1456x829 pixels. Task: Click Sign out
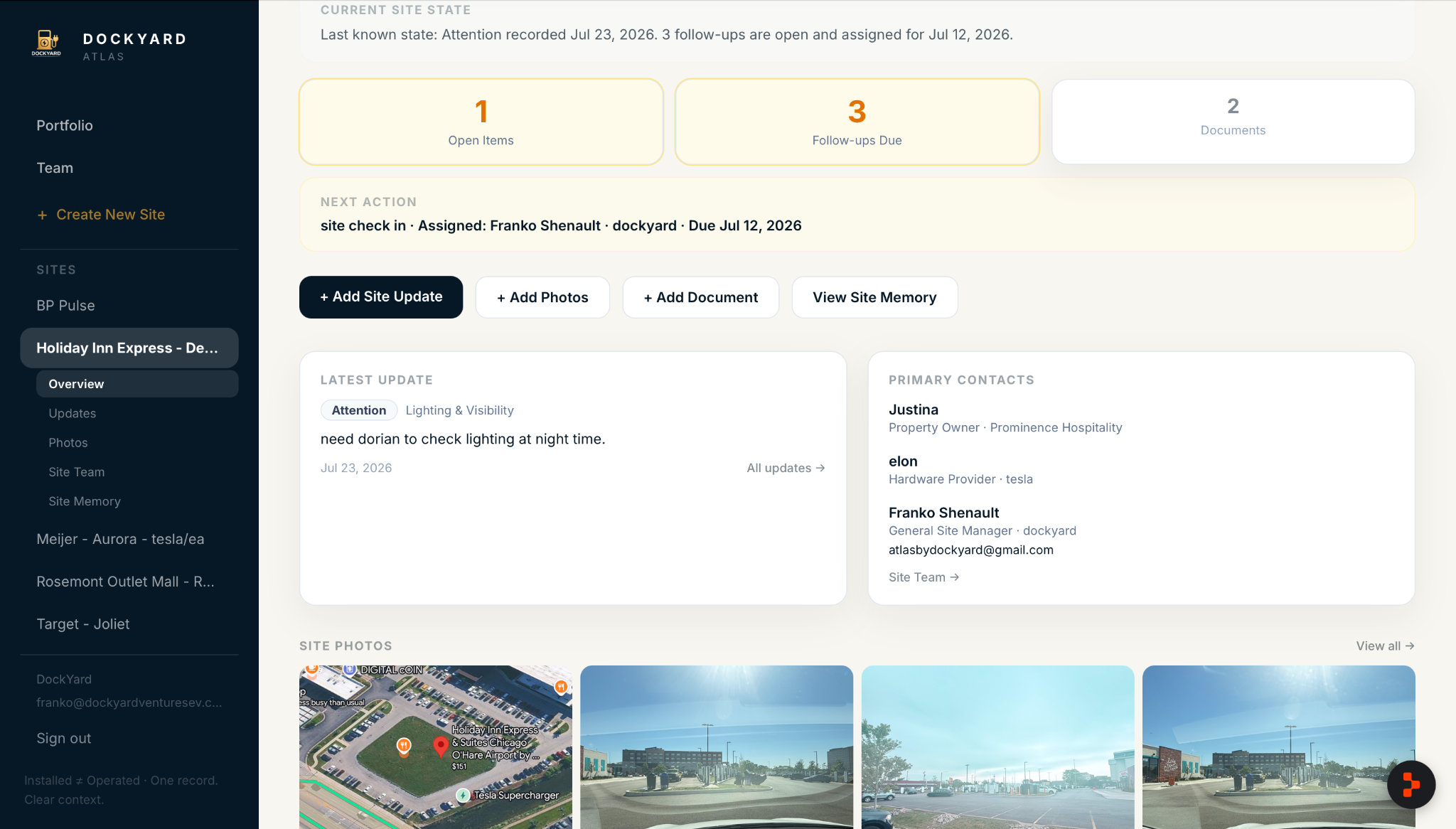tap(64, 738)
